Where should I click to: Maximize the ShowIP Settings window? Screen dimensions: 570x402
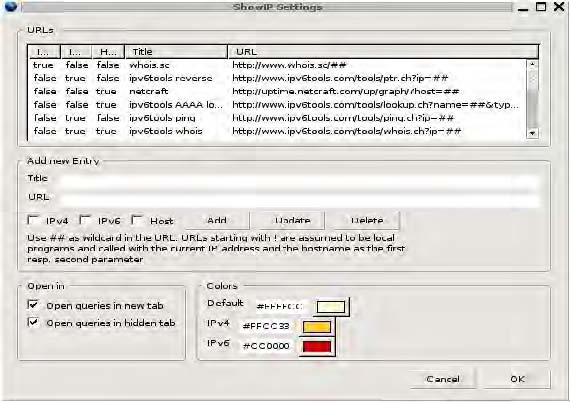point(541,6)
